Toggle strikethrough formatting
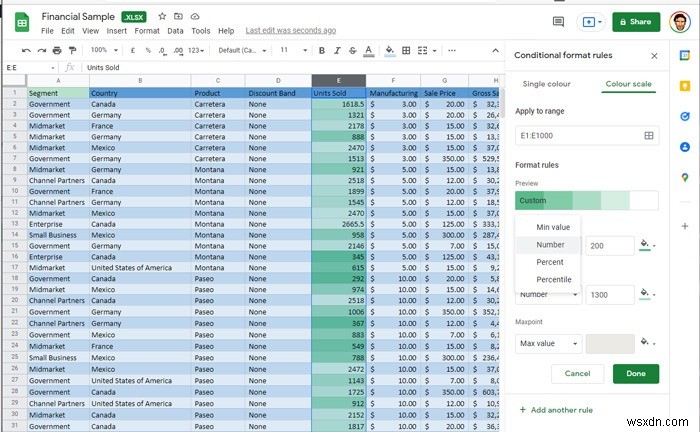The image size is (700, 432). coord(353,50)
